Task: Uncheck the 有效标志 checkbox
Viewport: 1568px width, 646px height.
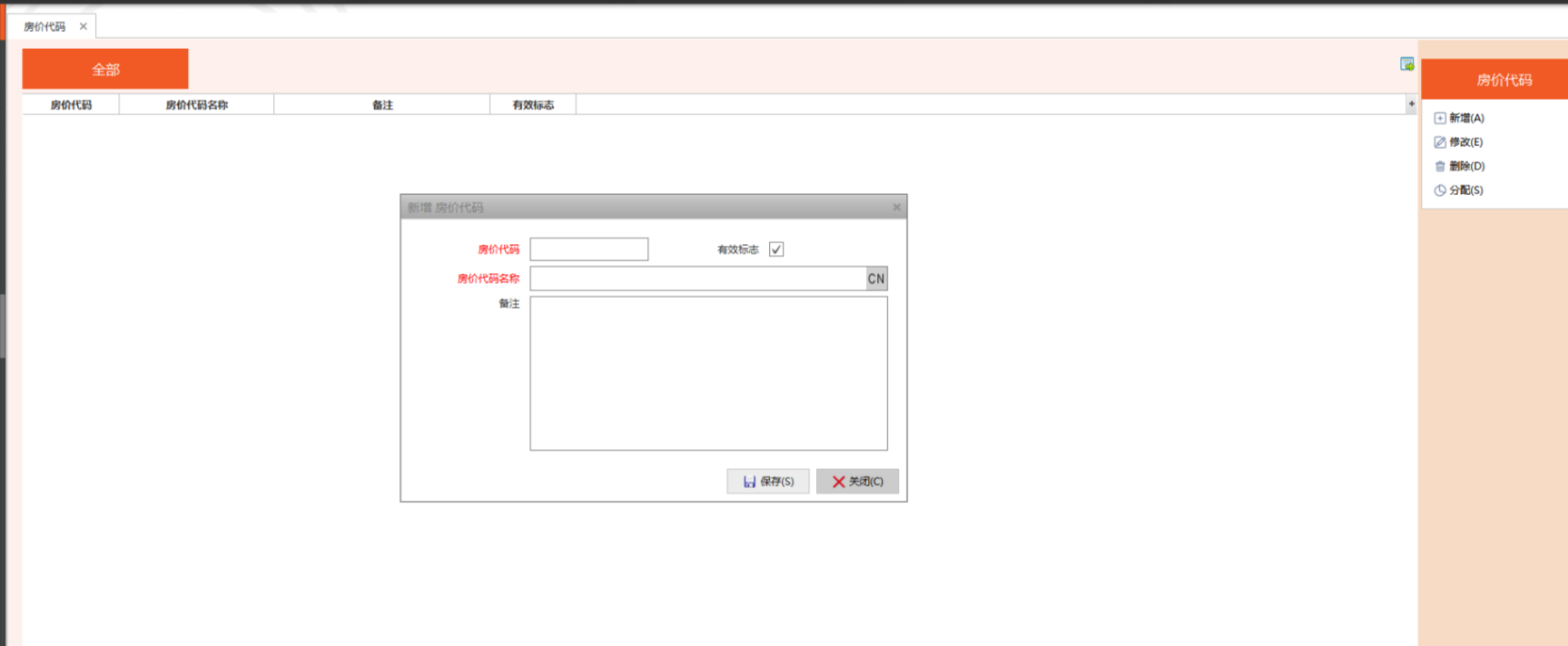Action: (776, 250)
